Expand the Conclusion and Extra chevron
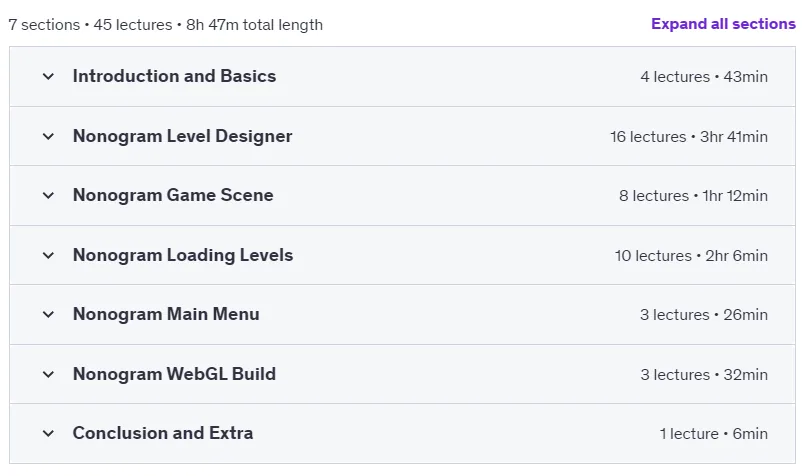This screenshot has height=476, width=810. tap(48, 434)
